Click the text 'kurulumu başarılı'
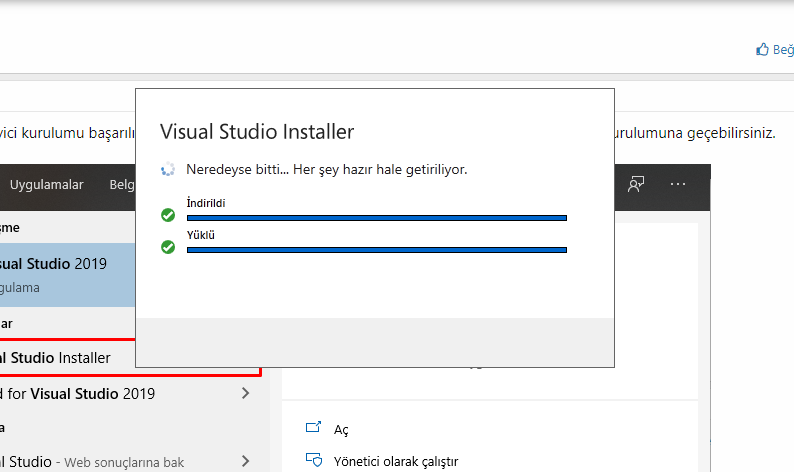Viewport: 794px width, 472px height. click(78, 133)
